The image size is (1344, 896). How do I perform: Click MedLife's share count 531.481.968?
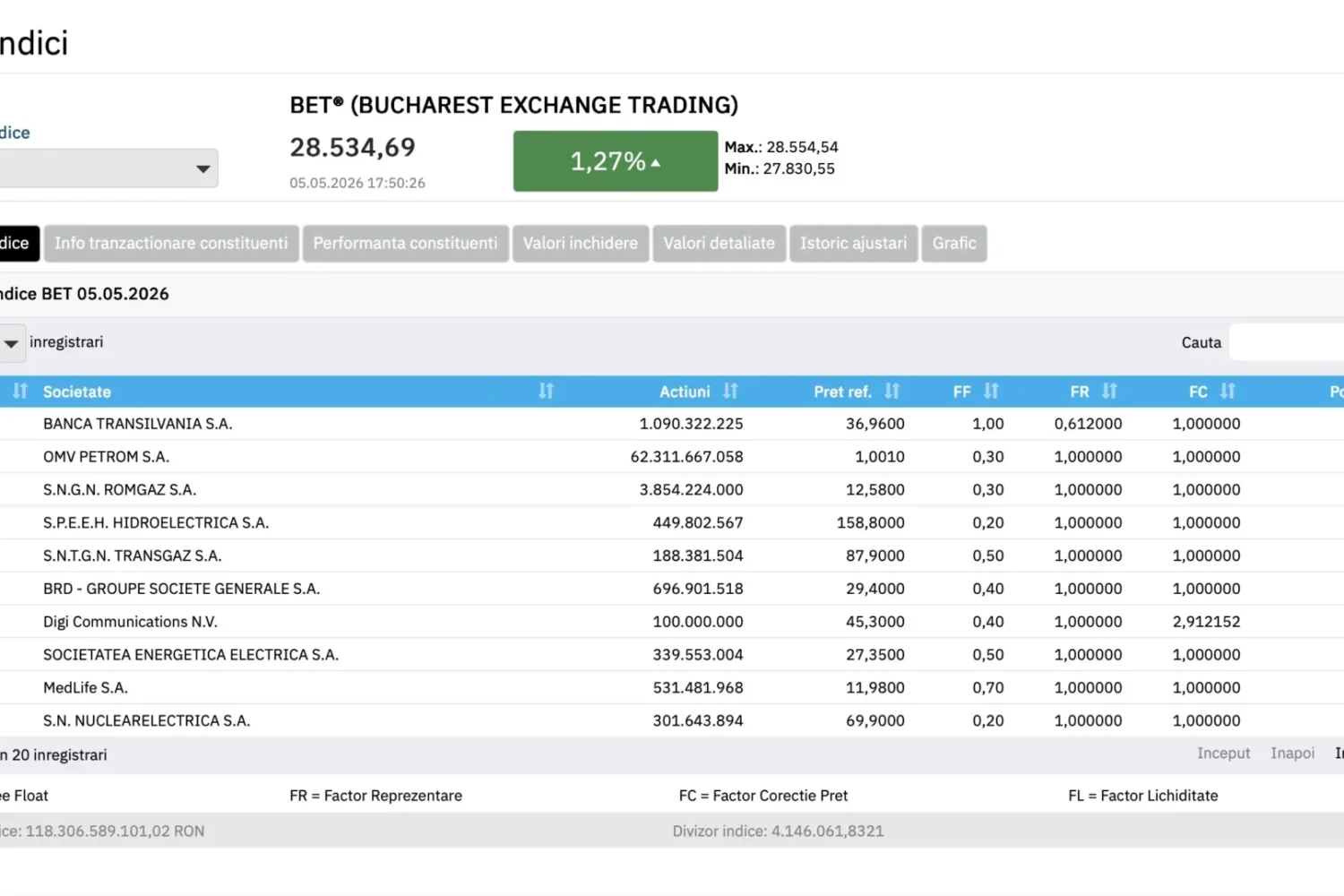(x=698, y=688)
